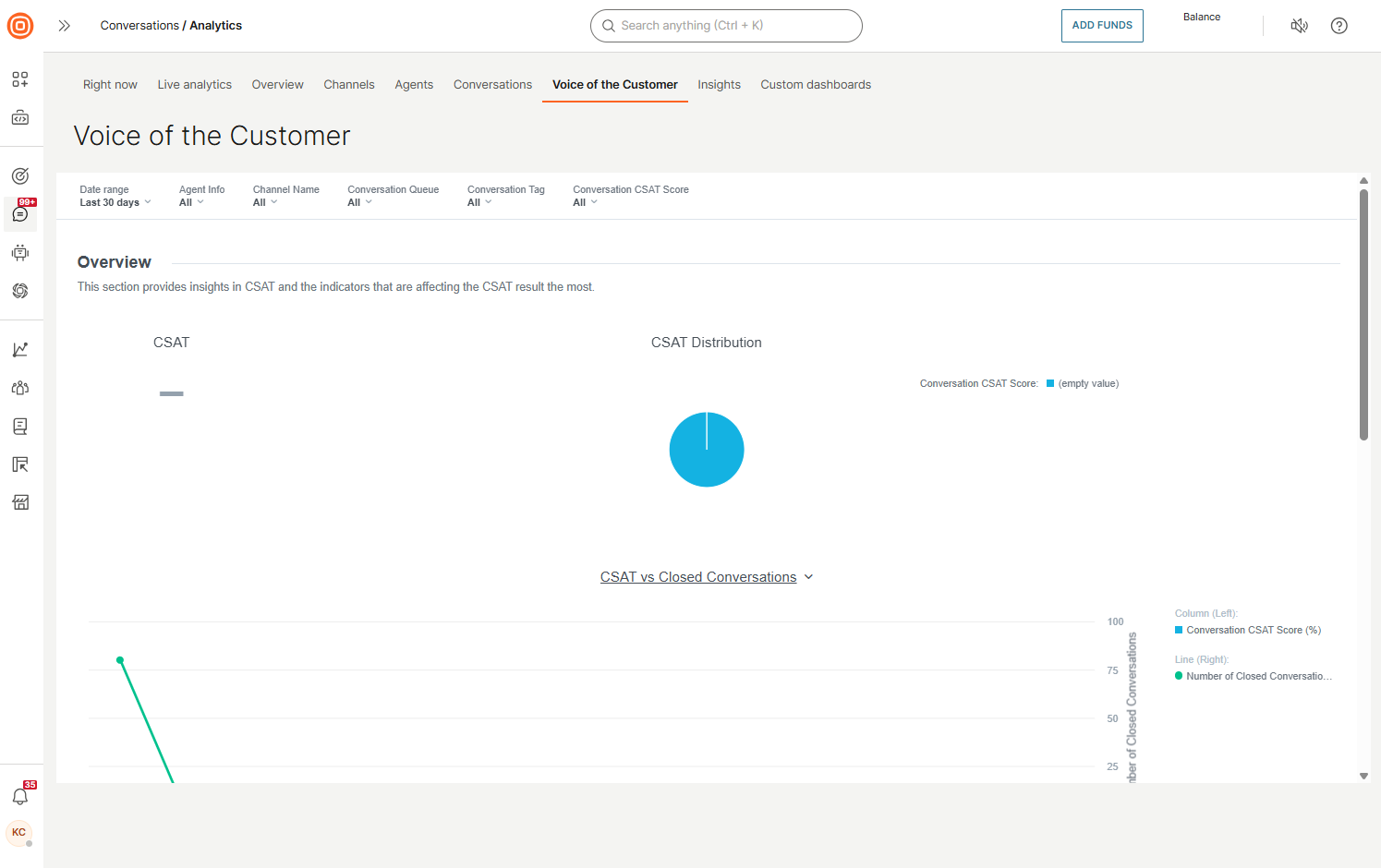Switch to the Insights tab

tap(719, 84)
